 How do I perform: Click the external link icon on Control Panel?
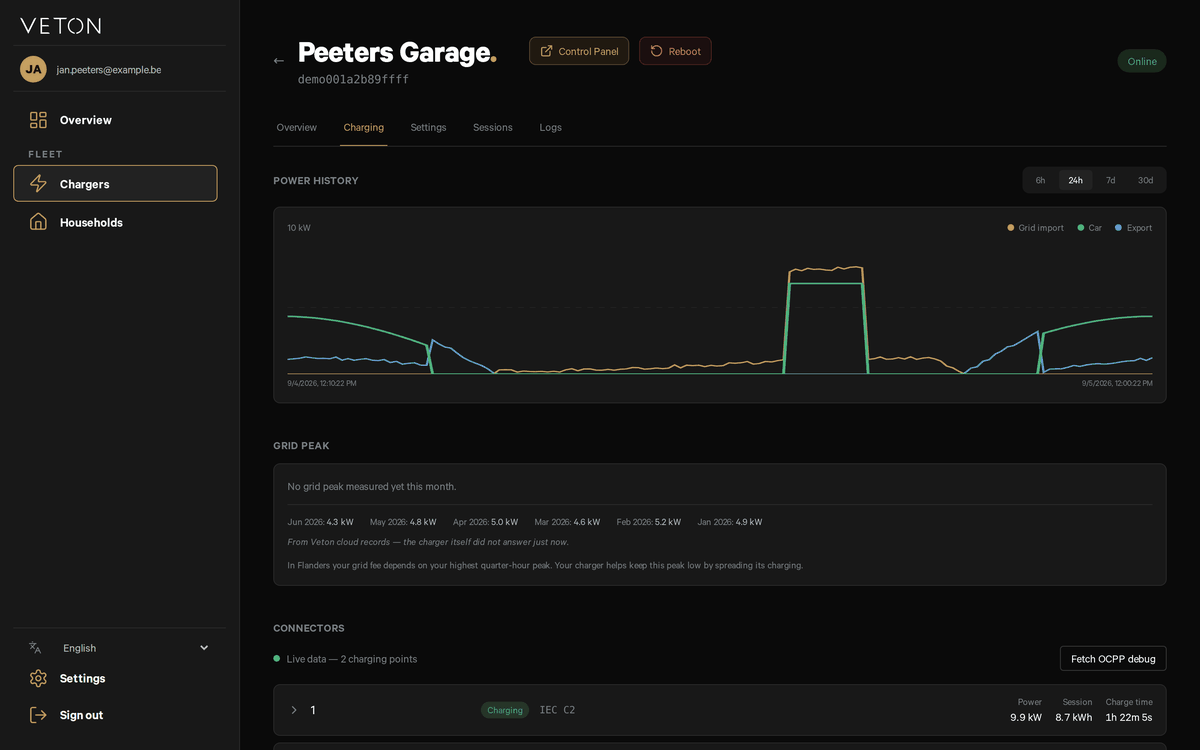coord(546,51)
